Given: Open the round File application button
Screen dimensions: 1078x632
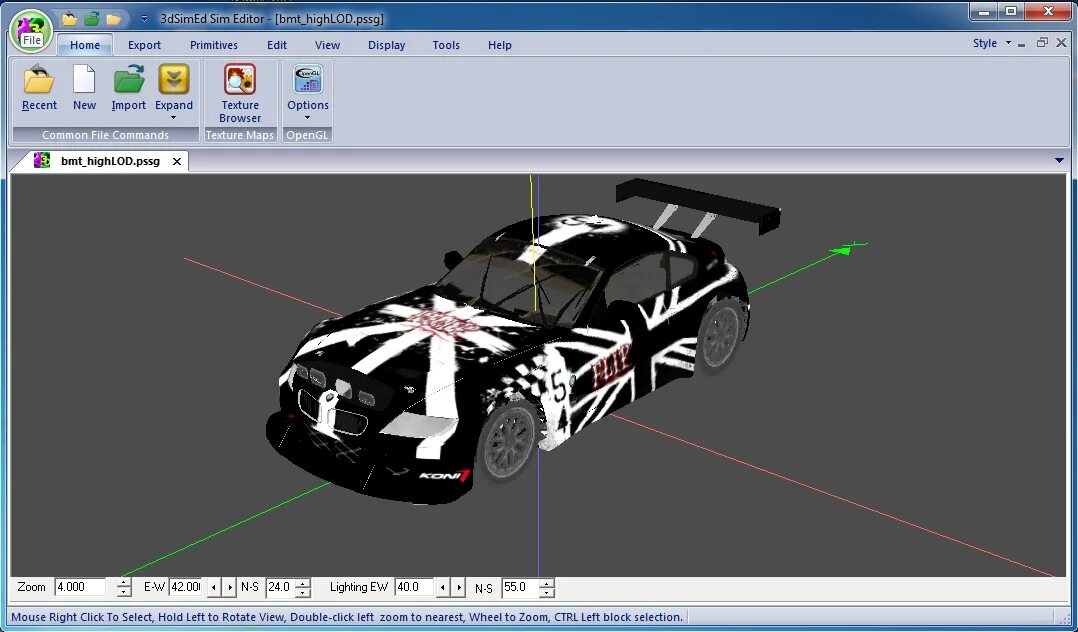Looking at the screenshot, I should pos(32,31).
